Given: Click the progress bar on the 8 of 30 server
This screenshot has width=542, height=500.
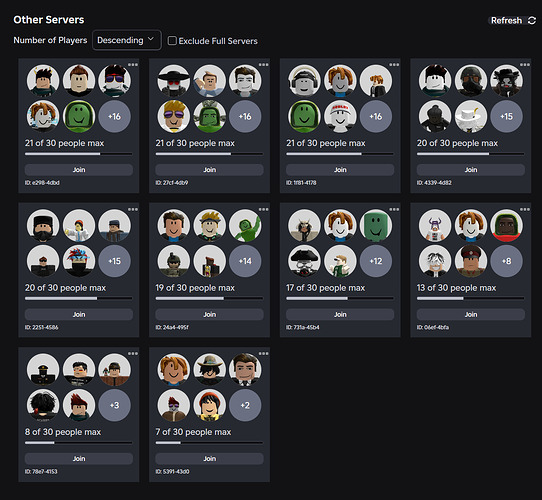Looking at the screenshot, I should (78, 443).
